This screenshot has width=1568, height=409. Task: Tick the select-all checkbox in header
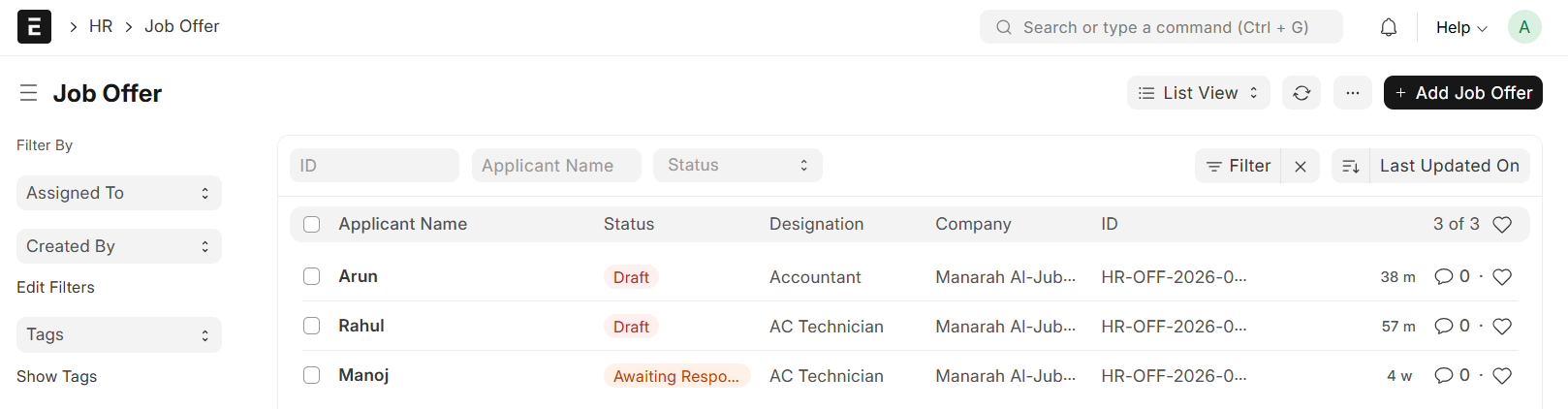pos(311,224)
